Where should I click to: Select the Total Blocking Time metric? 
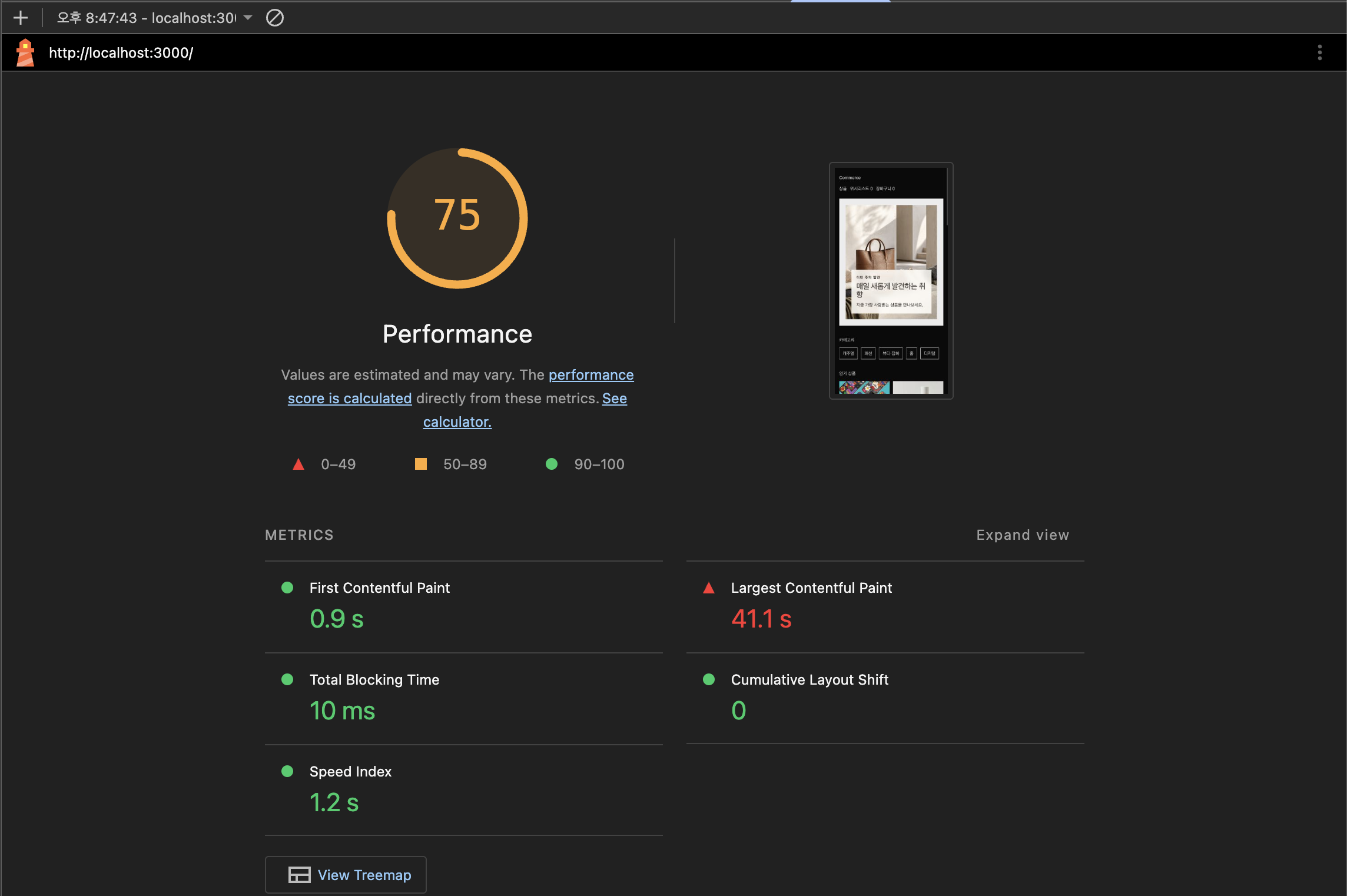374,680
